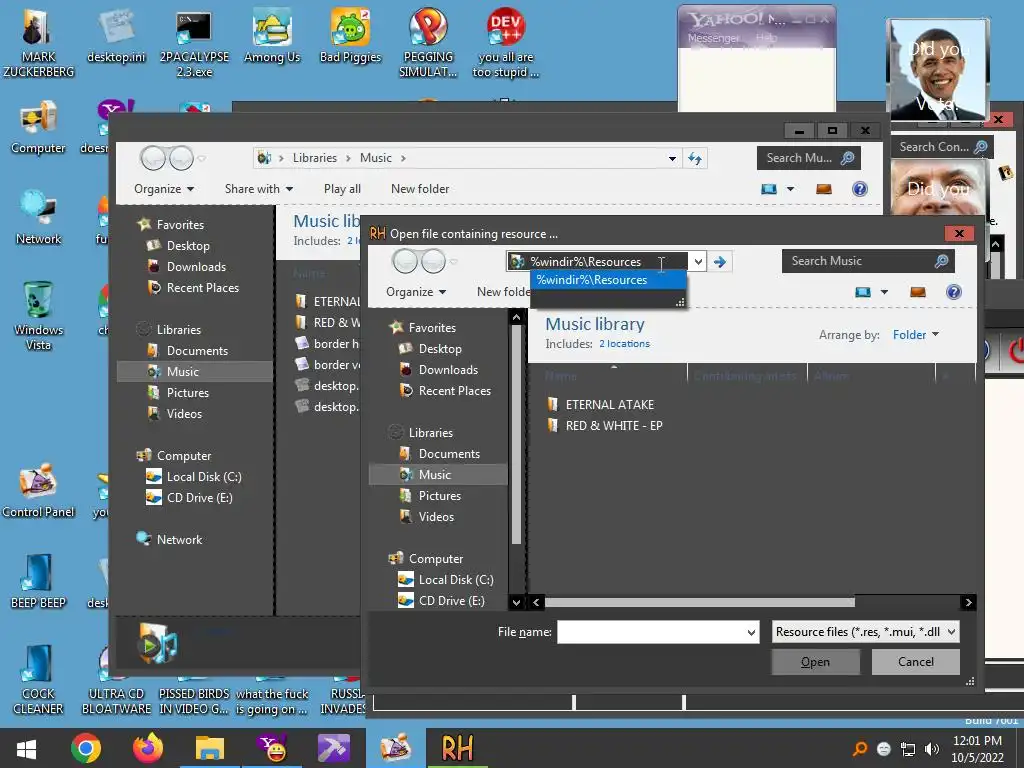Launch Firefox from the taskbar
The width and height of the screenshot is (1024, 768).
(148, 748)
